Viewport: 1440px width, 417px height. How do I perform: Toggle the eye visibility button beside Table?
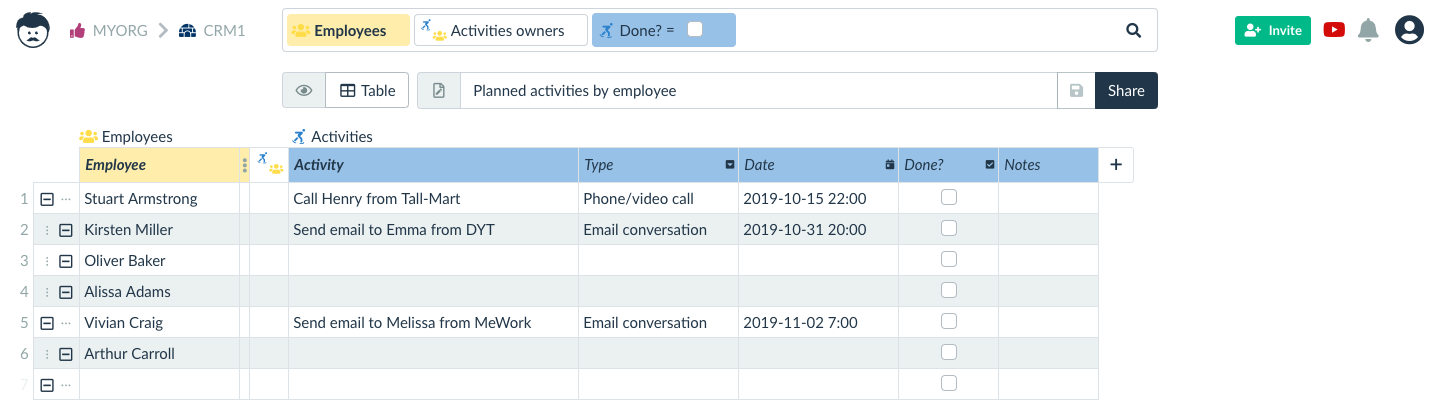point(304,91)
